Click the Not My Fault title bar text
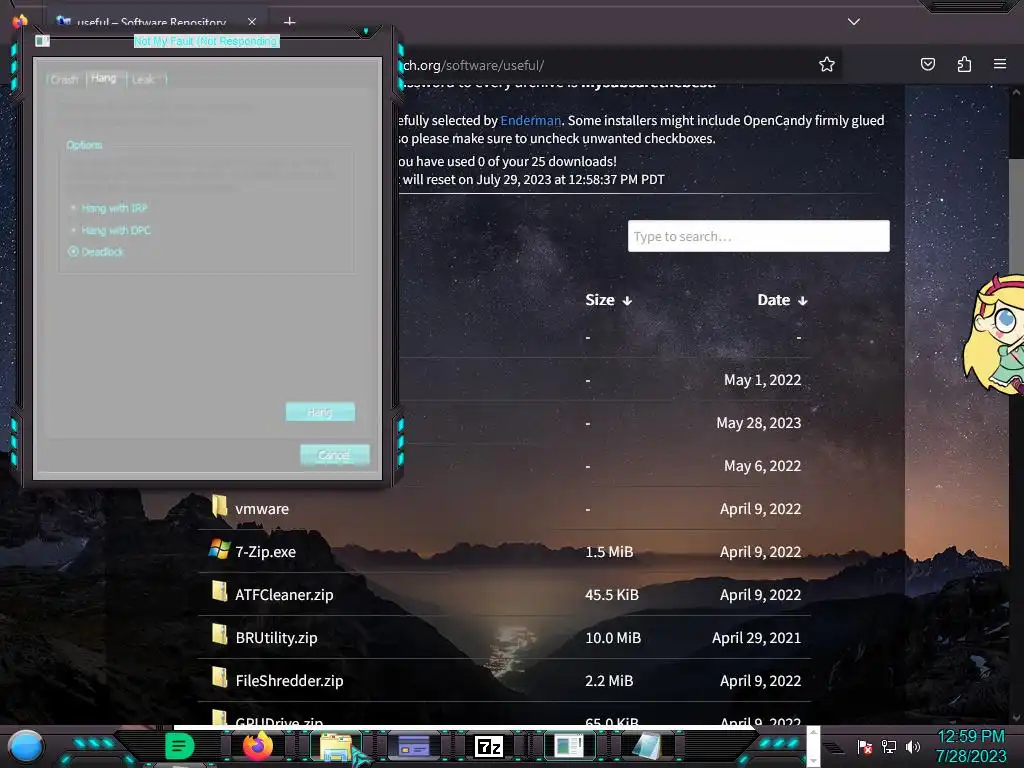The image size is (1024, 768). (x=206, y=41)
